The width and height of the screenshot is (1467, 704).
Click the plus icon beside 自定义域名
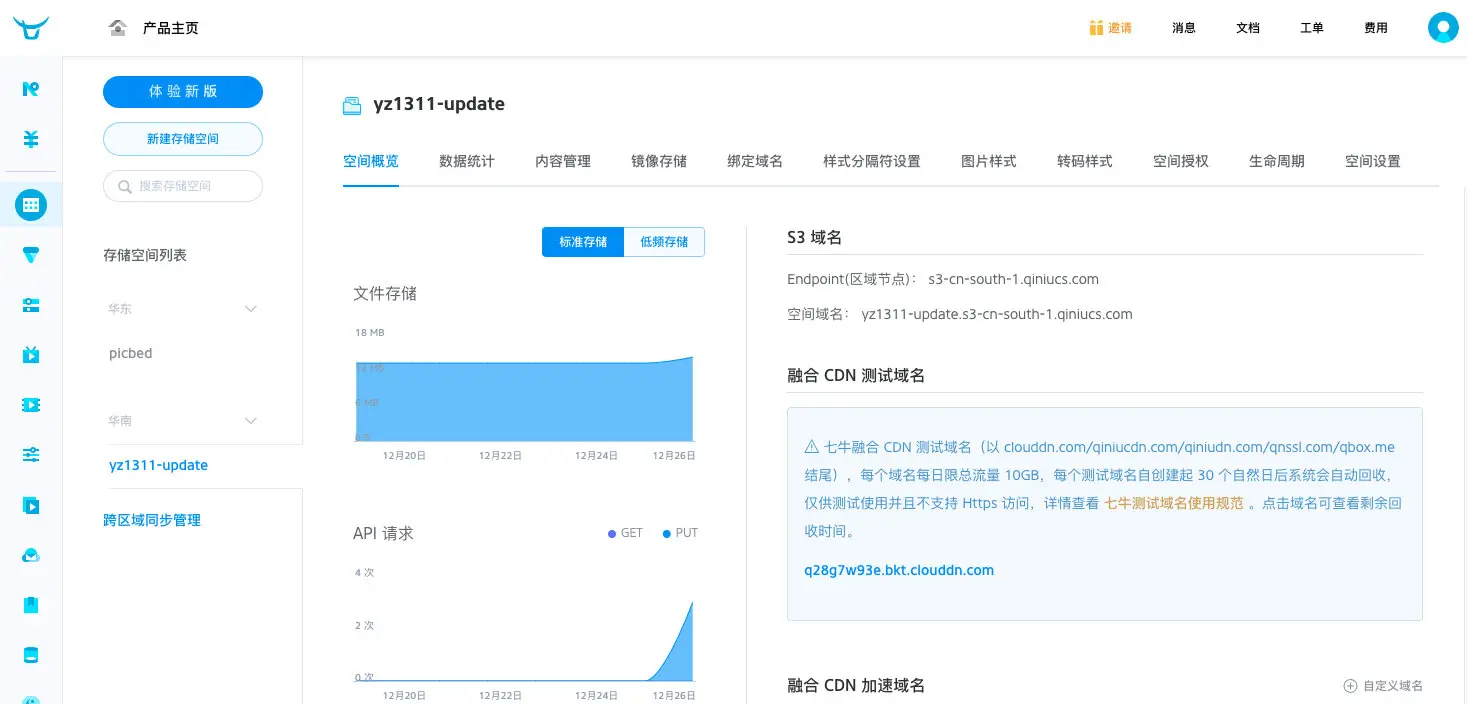tap(1350, 686)
